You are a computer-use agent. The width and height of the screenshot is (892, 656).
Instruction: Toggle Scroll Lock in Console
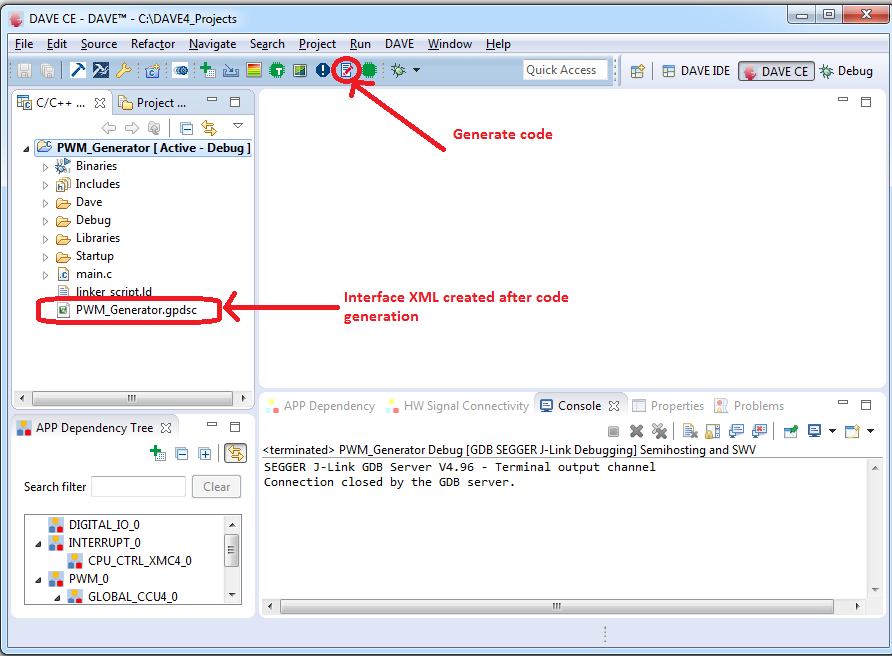(713, 431)
